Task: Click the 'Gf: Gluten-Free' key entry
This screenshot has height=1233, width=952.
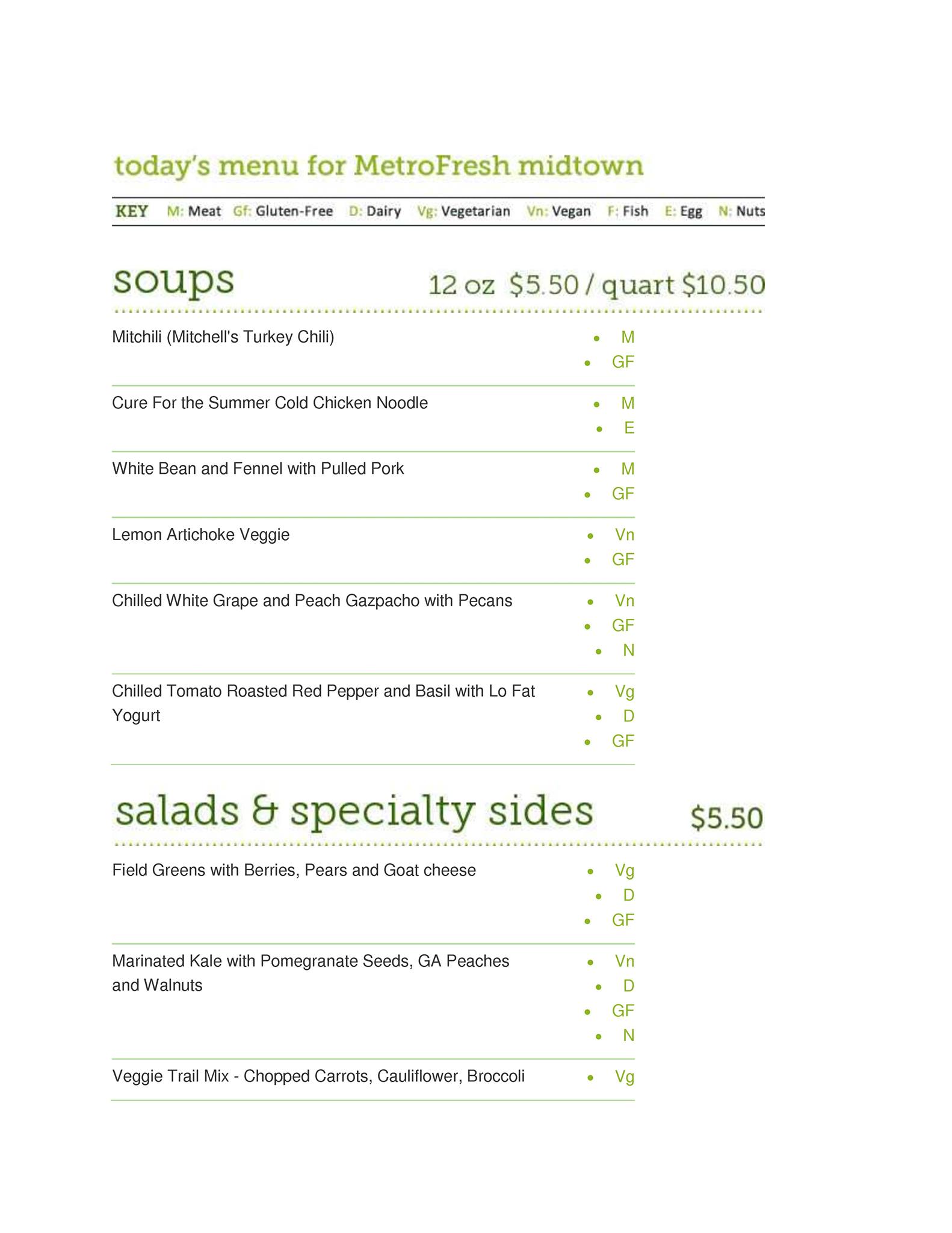Action: tap(283, 211)
